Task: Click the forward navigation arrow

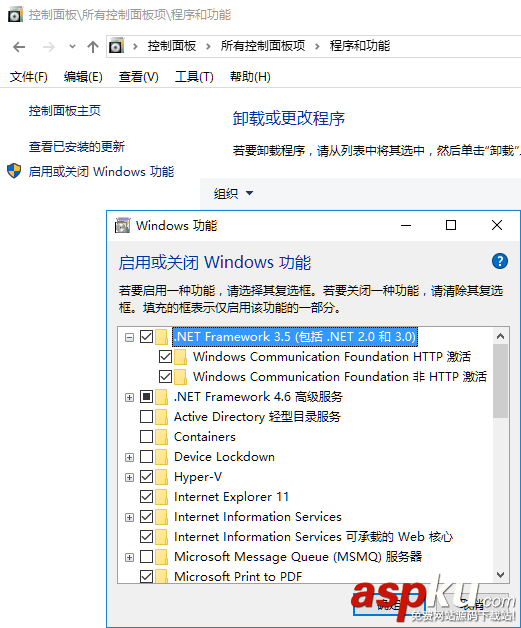Action: (x=48, y=47)
